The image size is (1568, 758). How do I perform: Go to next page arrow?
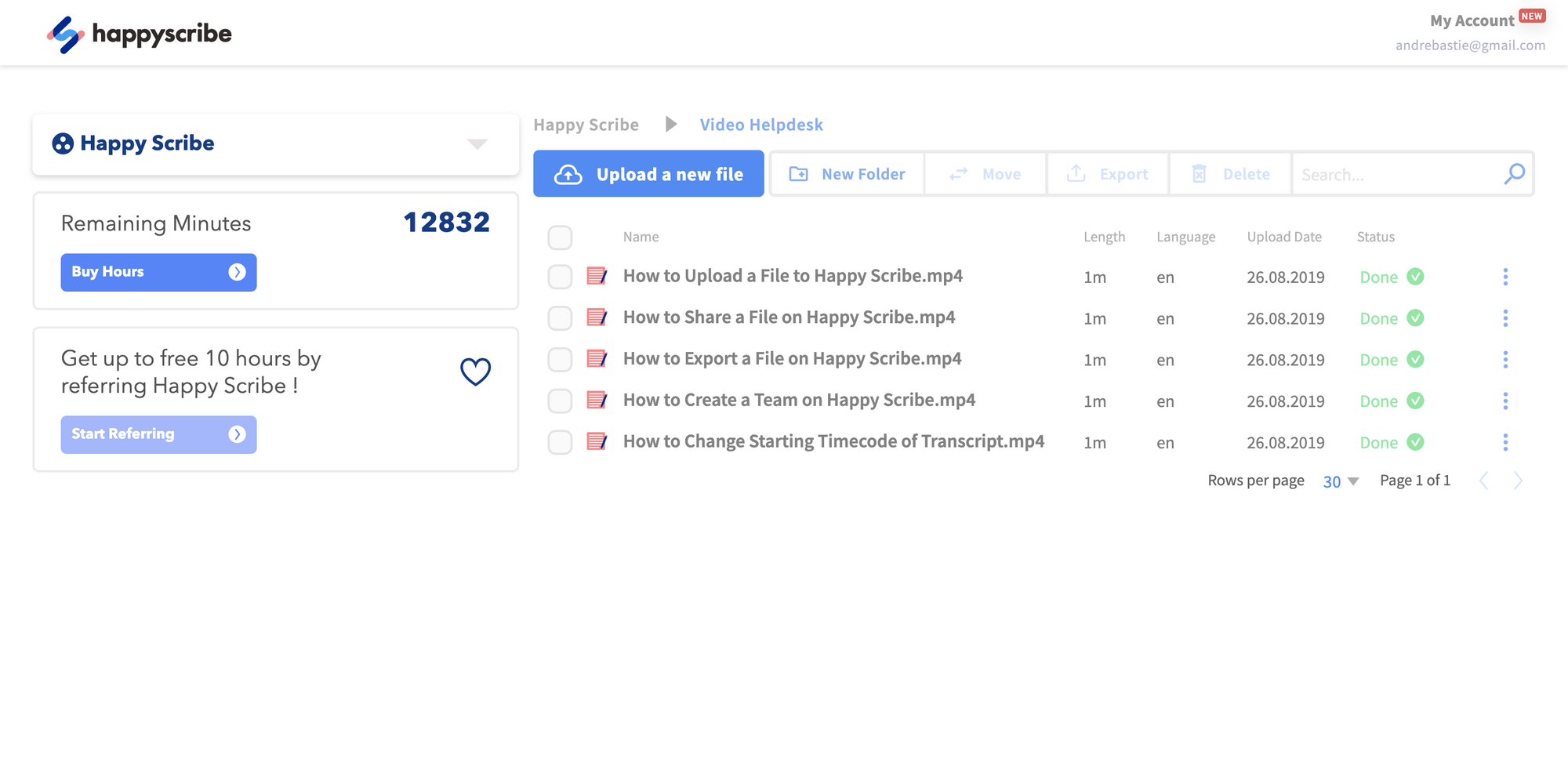(1518, 481)
